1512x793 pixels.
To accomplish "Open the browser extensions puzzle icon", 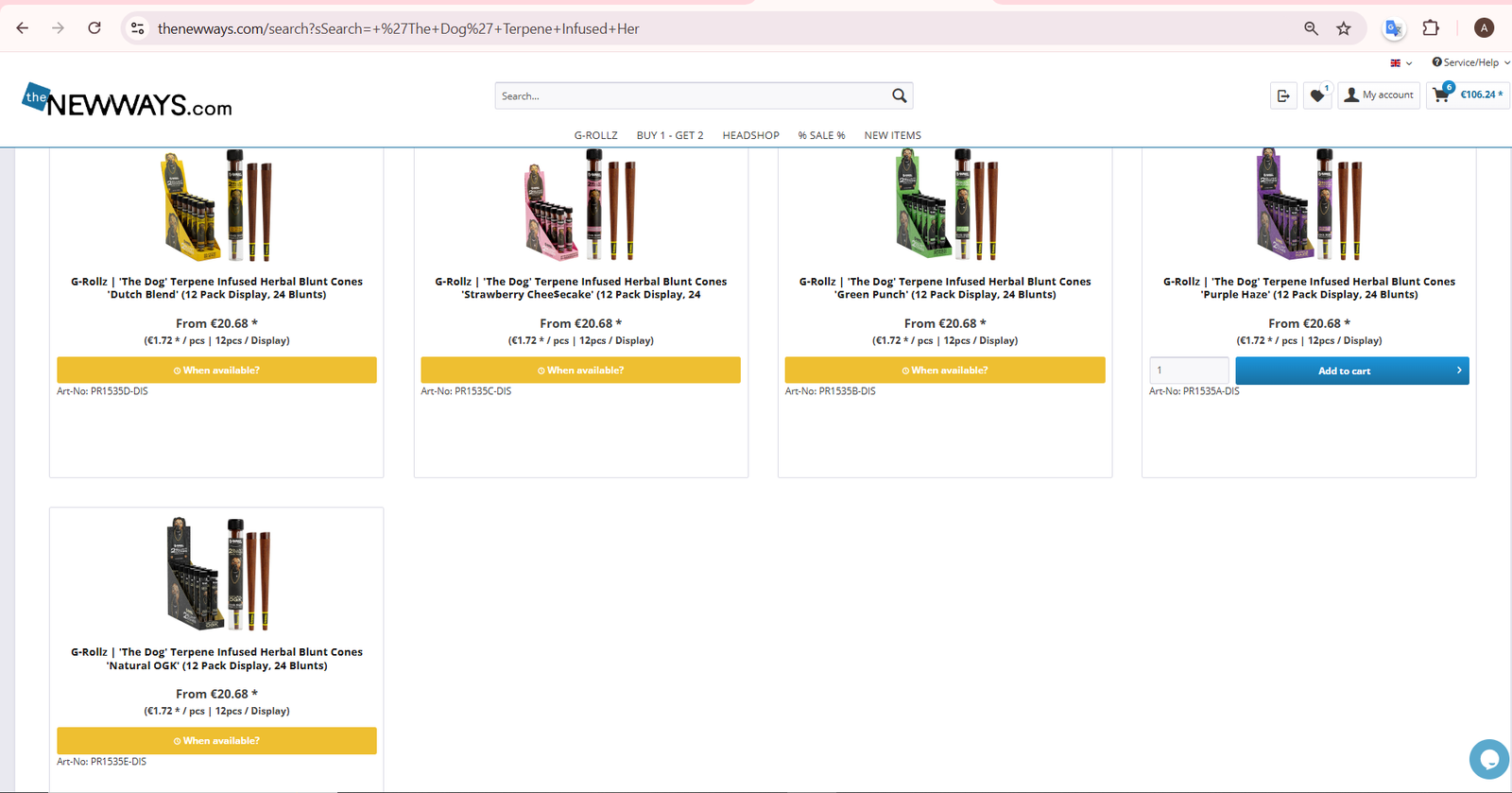I will (x=1431, y=28).
